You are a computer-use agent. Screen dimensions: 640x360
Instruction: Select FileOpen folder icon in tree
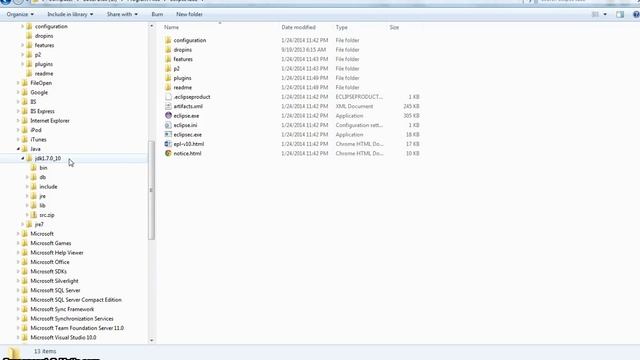coord(24,83)
